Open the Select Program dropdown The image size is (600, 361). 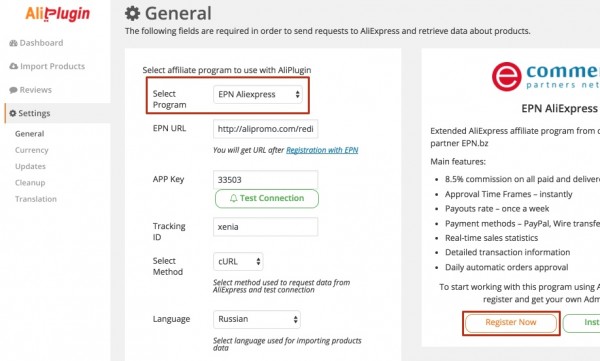tap(258, 95)
